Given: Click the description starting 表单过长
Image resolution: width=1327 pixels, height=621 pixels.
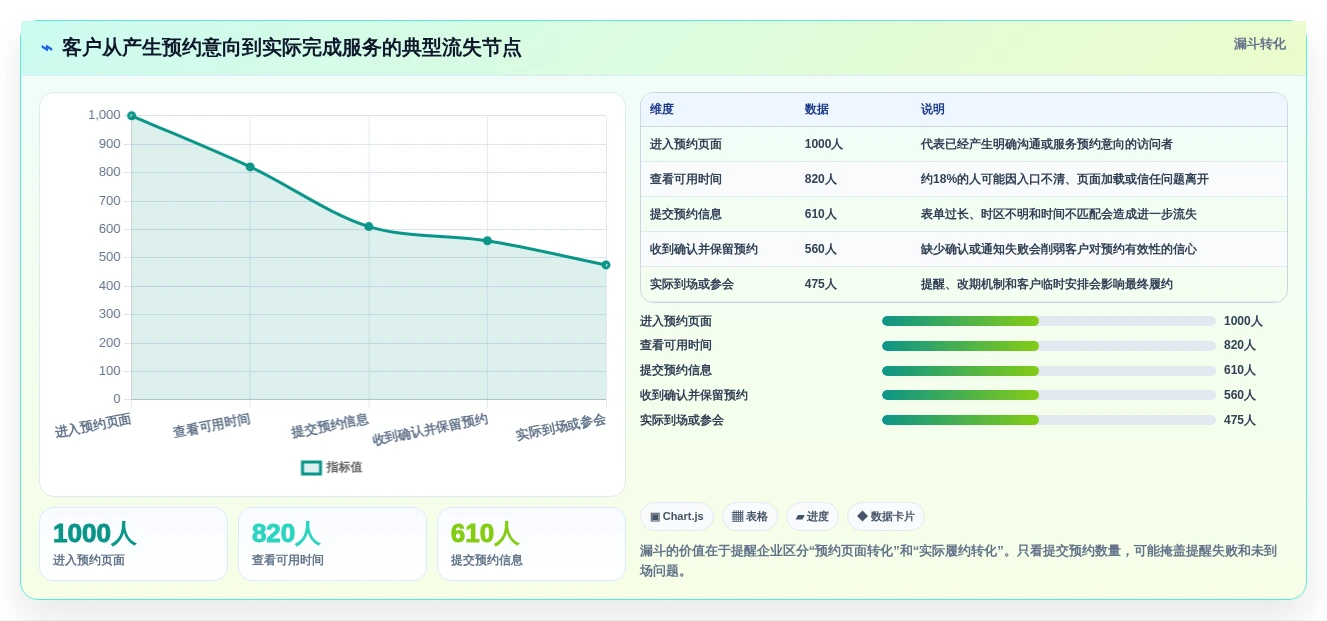Looking at the screenshot, I should [1059, 215].
